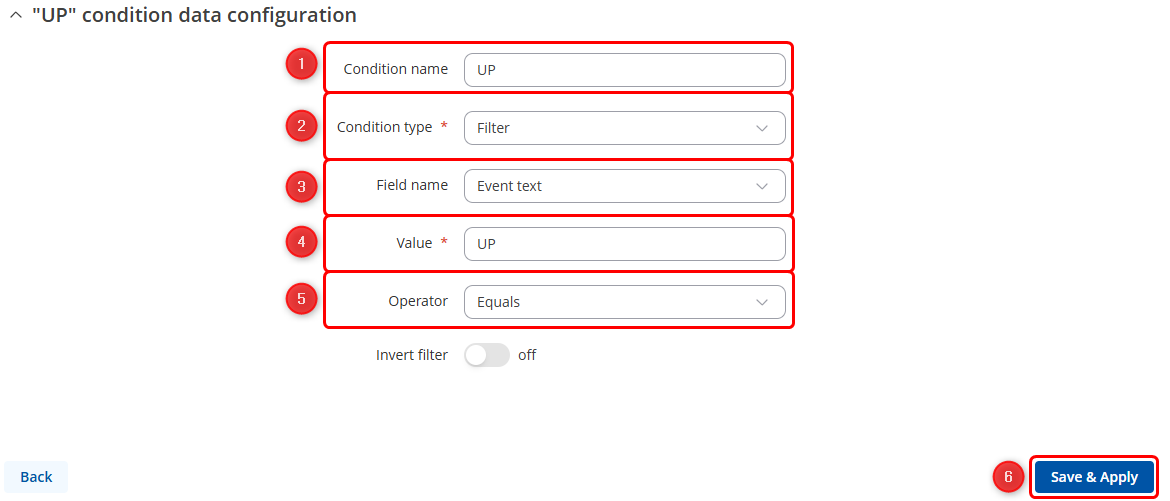Click the red step 3 marker
The image size is (1170, 501).
pos(301,185)
